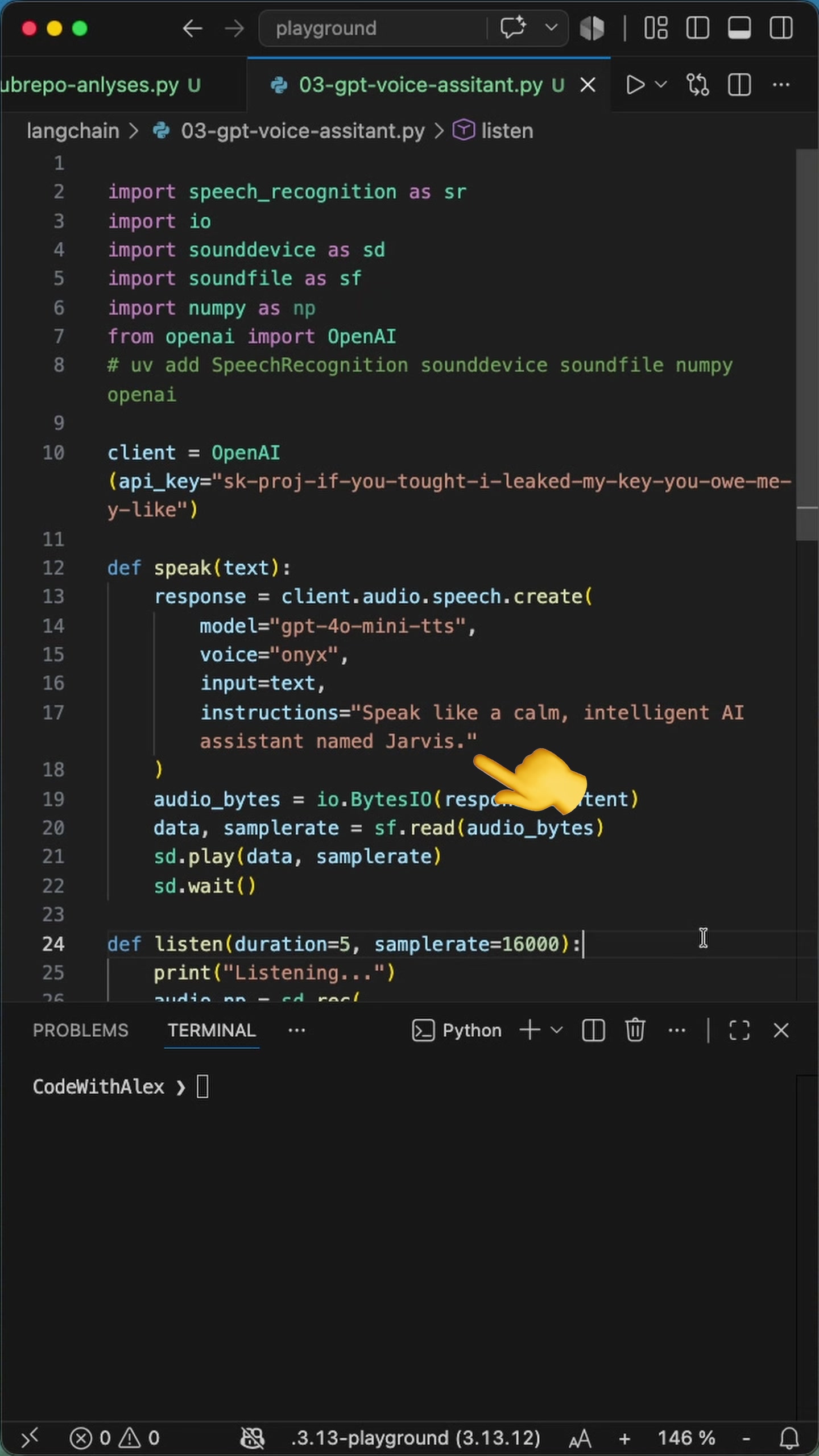This screenshot has width=819, height=1456.
Task: Click the playground command center search field
Action: [x=373, y=28]
